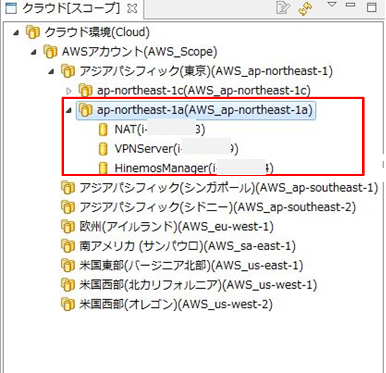Select AWSアカウント(AWS_Scope) tree label
Screen dimensions: 386x373
point(140,52)
